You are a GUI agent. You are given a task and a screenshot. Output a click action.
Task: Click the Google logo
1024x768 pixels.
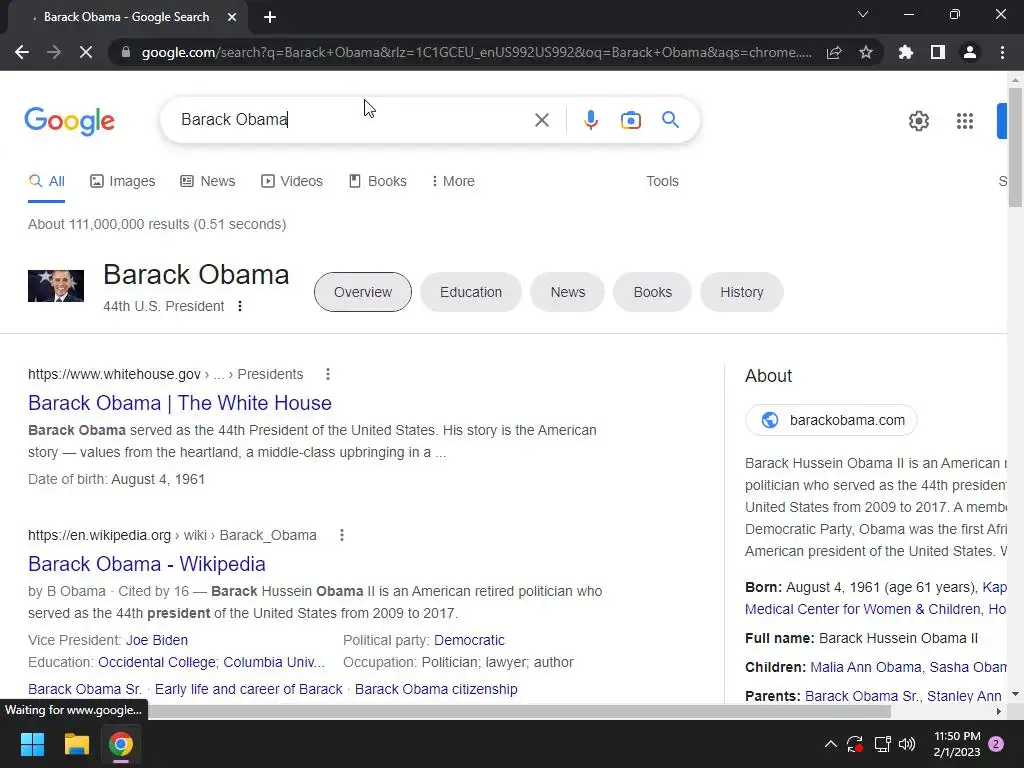69,121
